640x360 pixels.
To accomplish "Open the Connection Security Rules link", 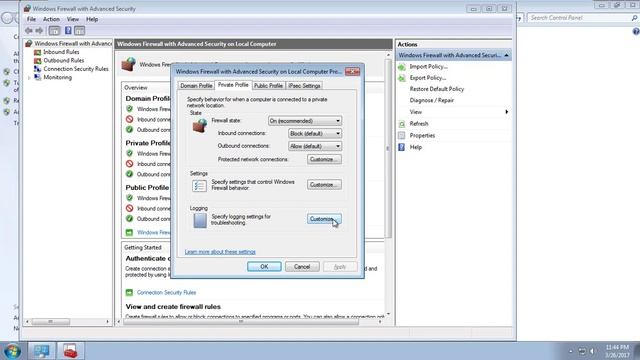I will 167,293.
